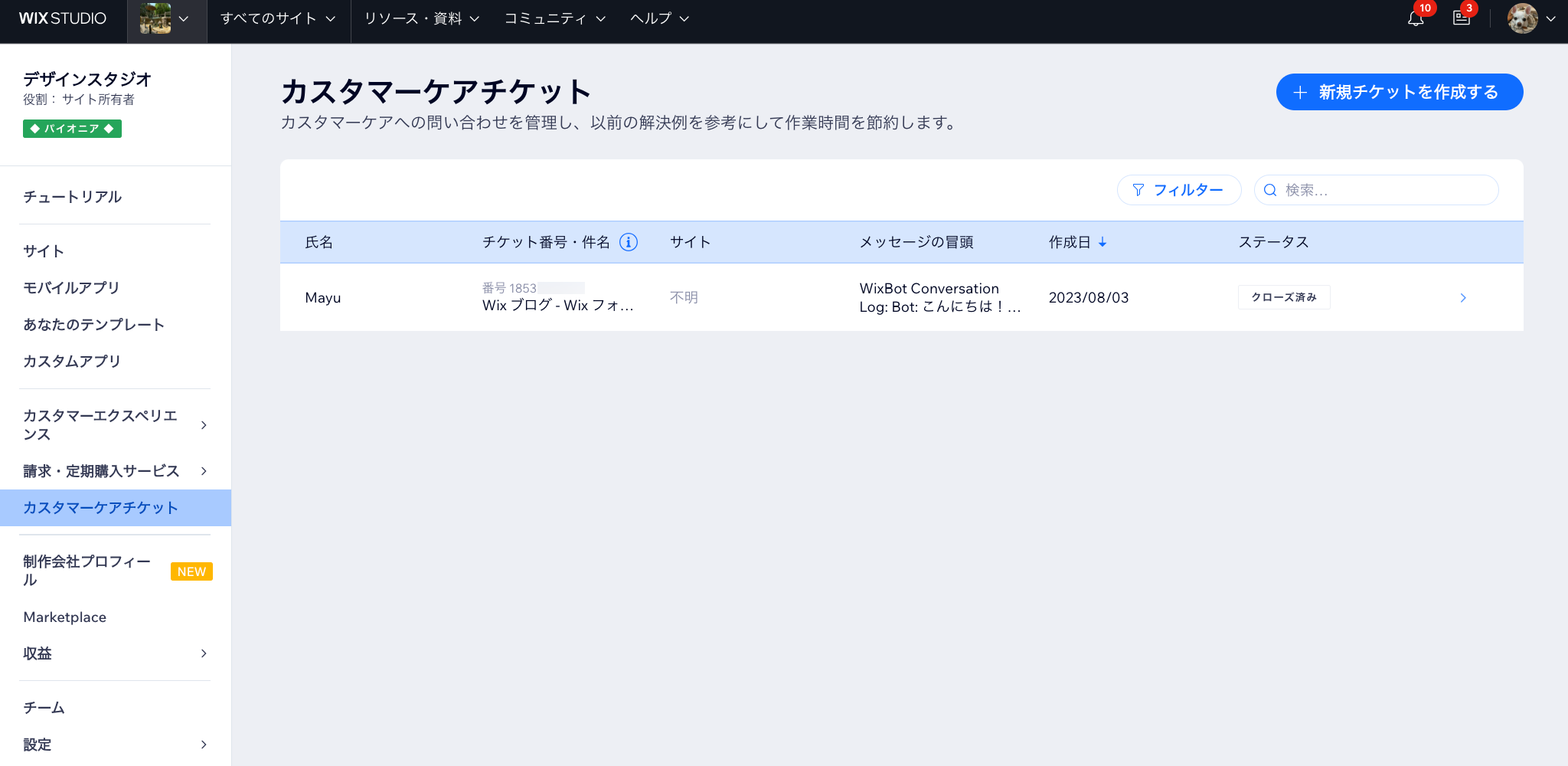Open the Mayu ticket row arrow
The height and width of the screenshot is (766, 1568).
pyautogui.click(x=1462, y=297)
